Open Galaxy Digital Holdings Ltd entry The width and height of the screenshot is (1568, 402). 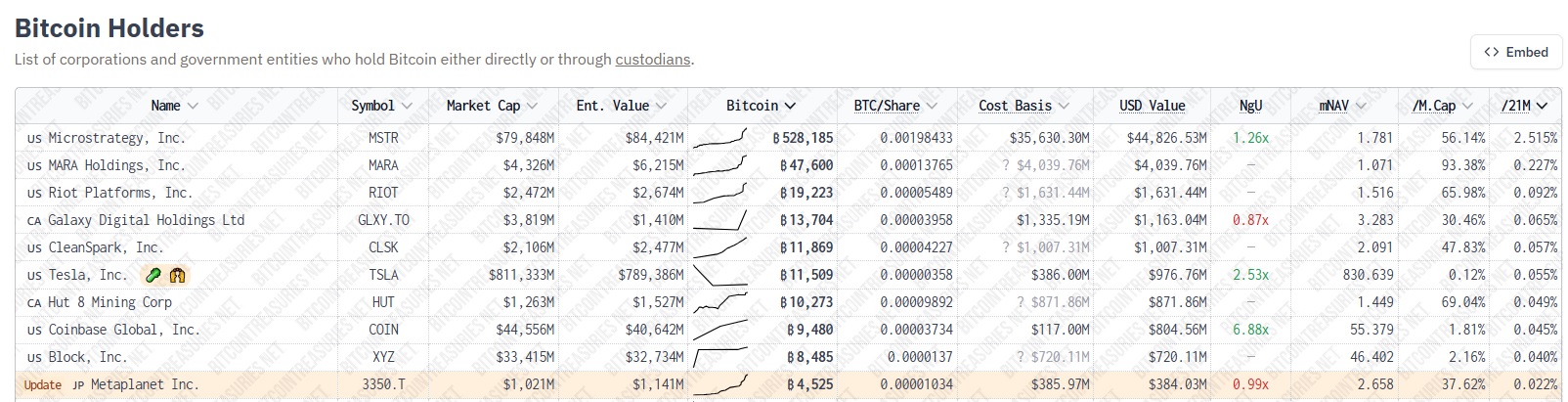(147, 220)
